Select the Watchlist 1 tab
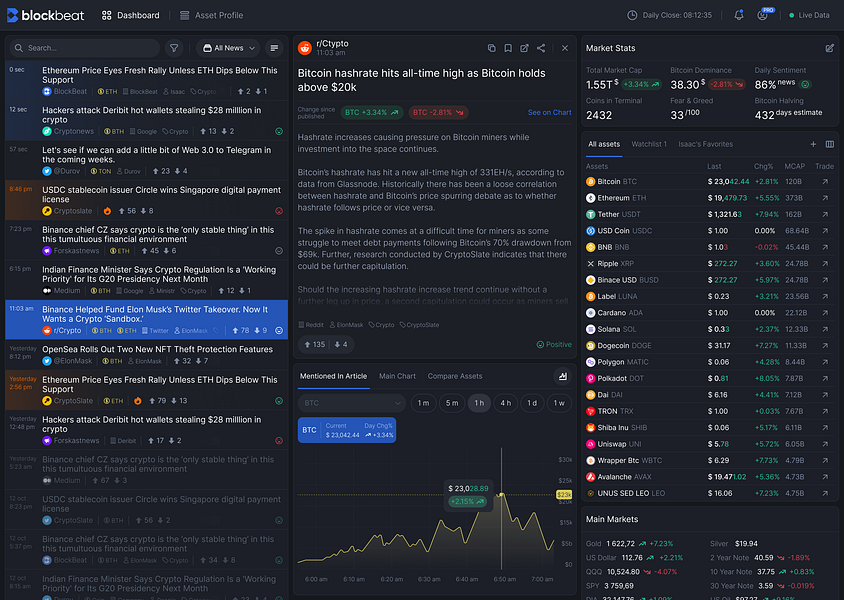 tap(649, 144)
